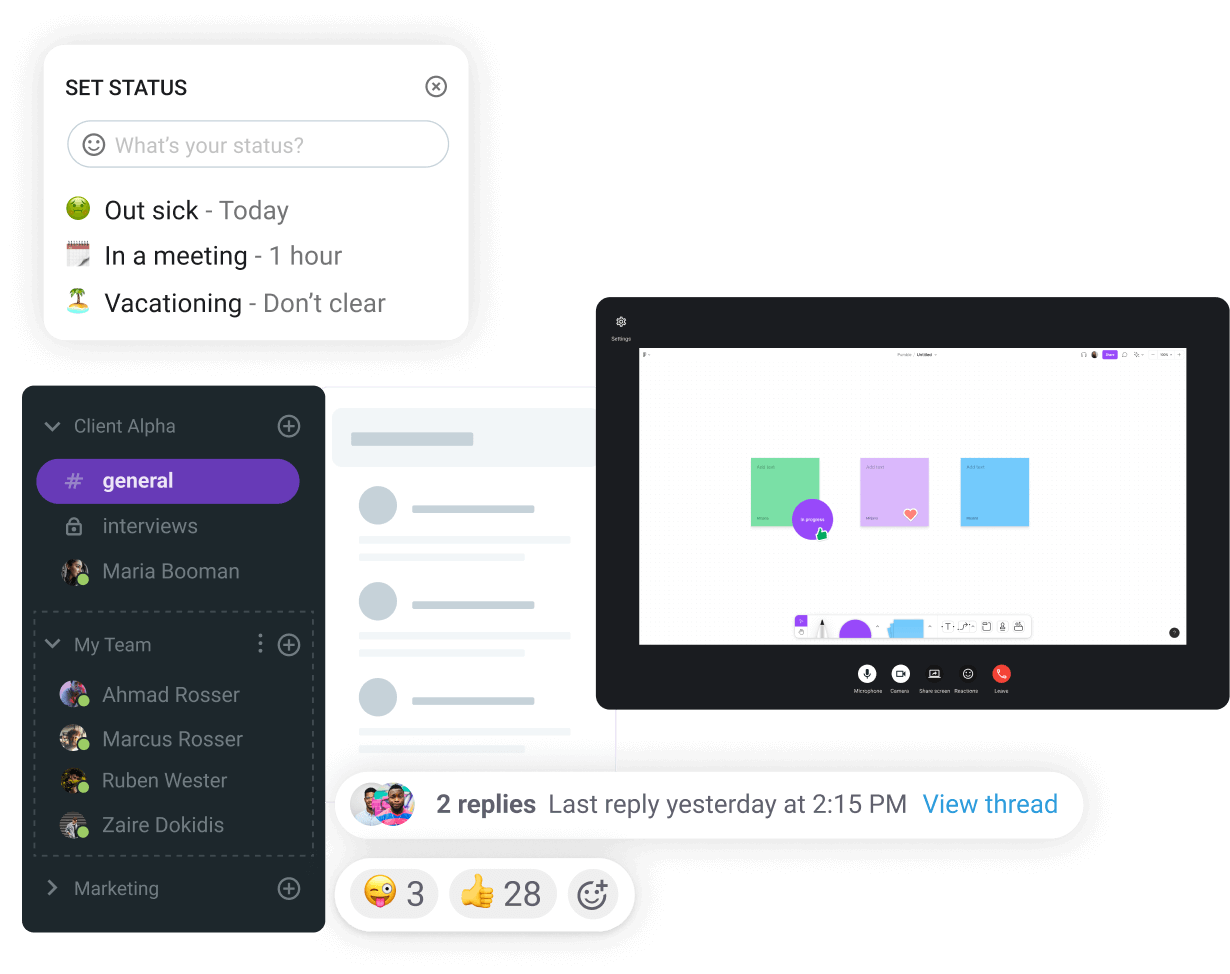
Task: Open My Team options menu
Action: click(260, 644)
